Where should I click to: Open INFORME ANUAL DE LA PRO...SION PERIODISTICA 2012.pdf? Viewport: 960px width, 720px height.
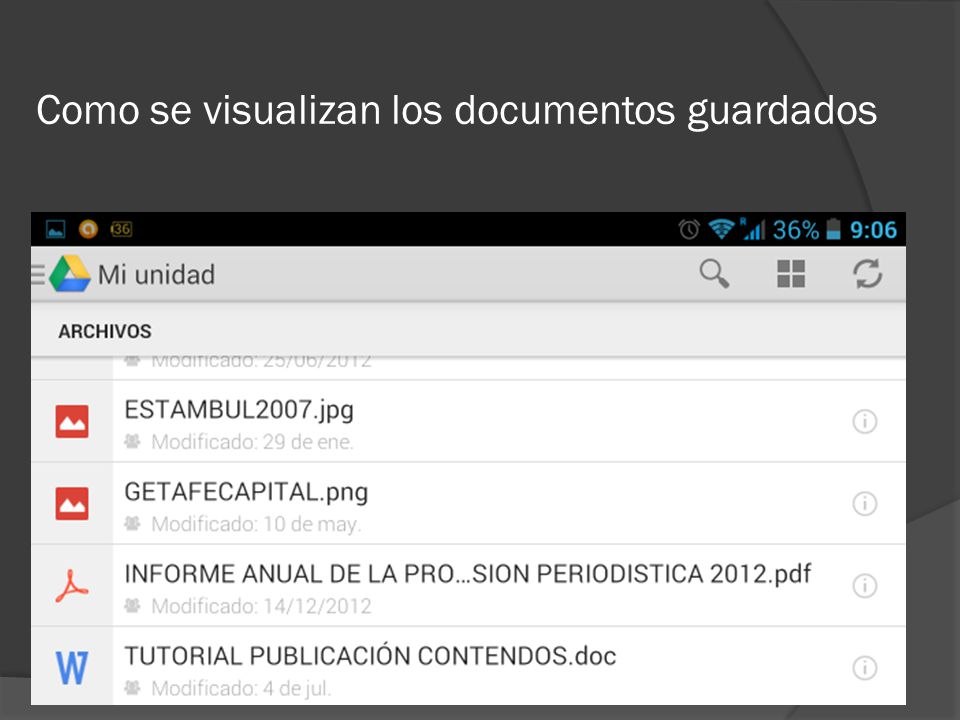pyautogui.click(x=468, y=585)
